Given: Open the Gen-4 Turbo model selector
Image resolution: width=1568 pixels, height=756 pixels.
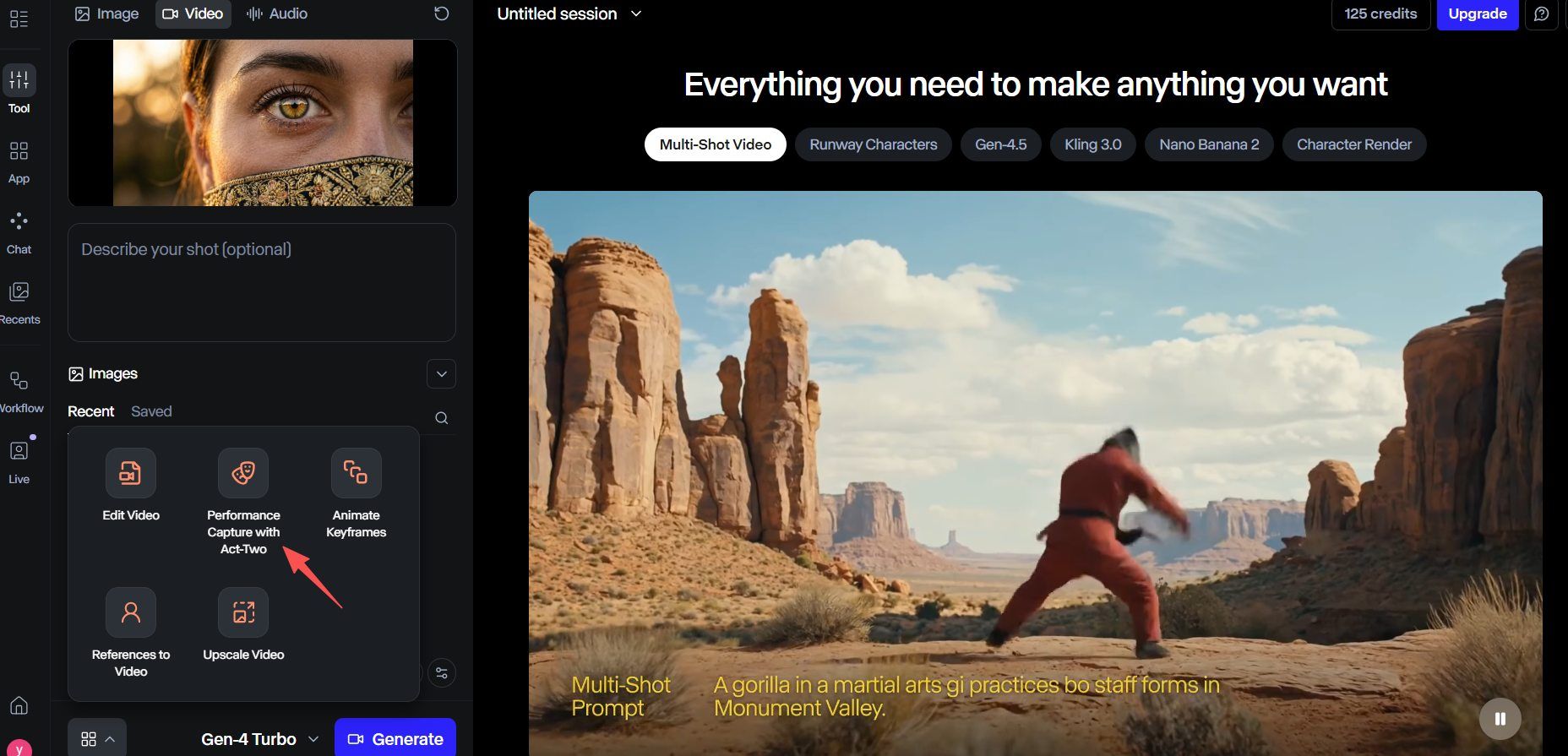Looking at the screenshot, I should pos(259,739).
